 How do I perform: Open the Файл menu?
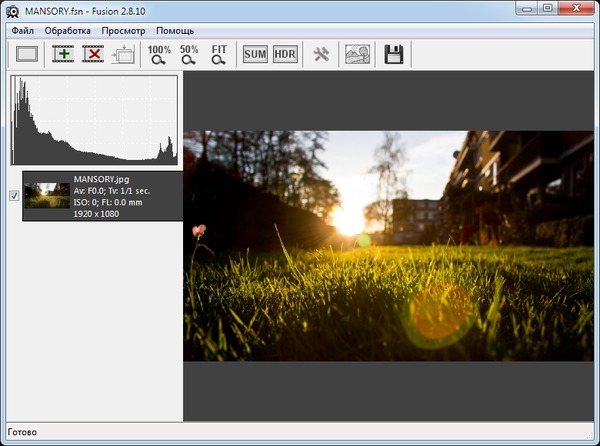(22, 31)
